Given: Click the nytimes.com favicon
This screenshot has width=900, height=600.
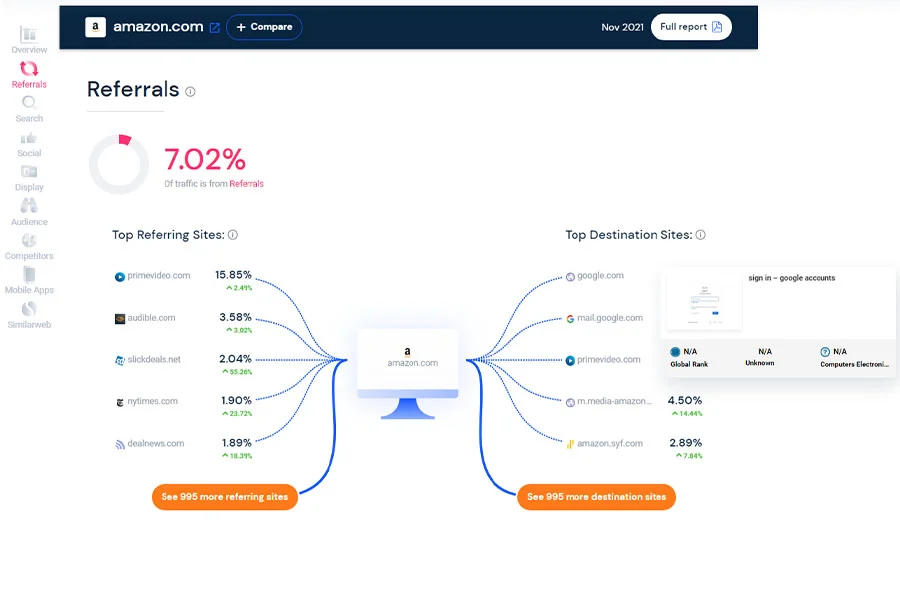Looking at the screenshot, I should pos(120,402).
